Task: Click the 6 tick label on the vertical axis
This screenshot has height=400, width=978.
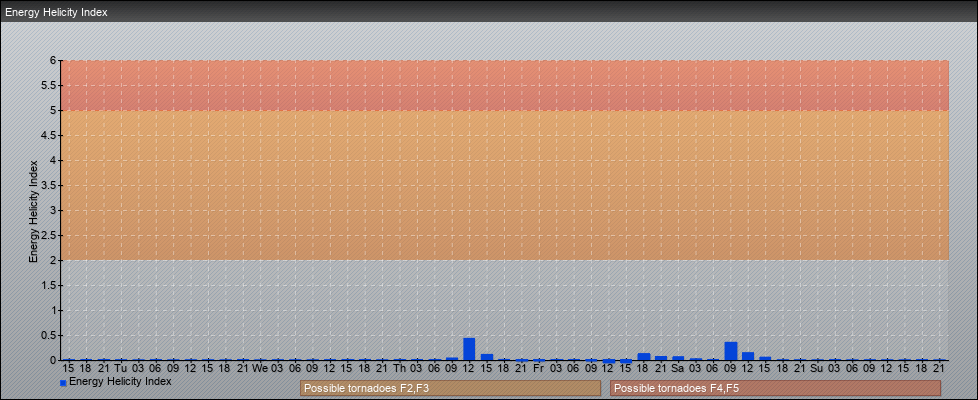Action: point(54,61)
